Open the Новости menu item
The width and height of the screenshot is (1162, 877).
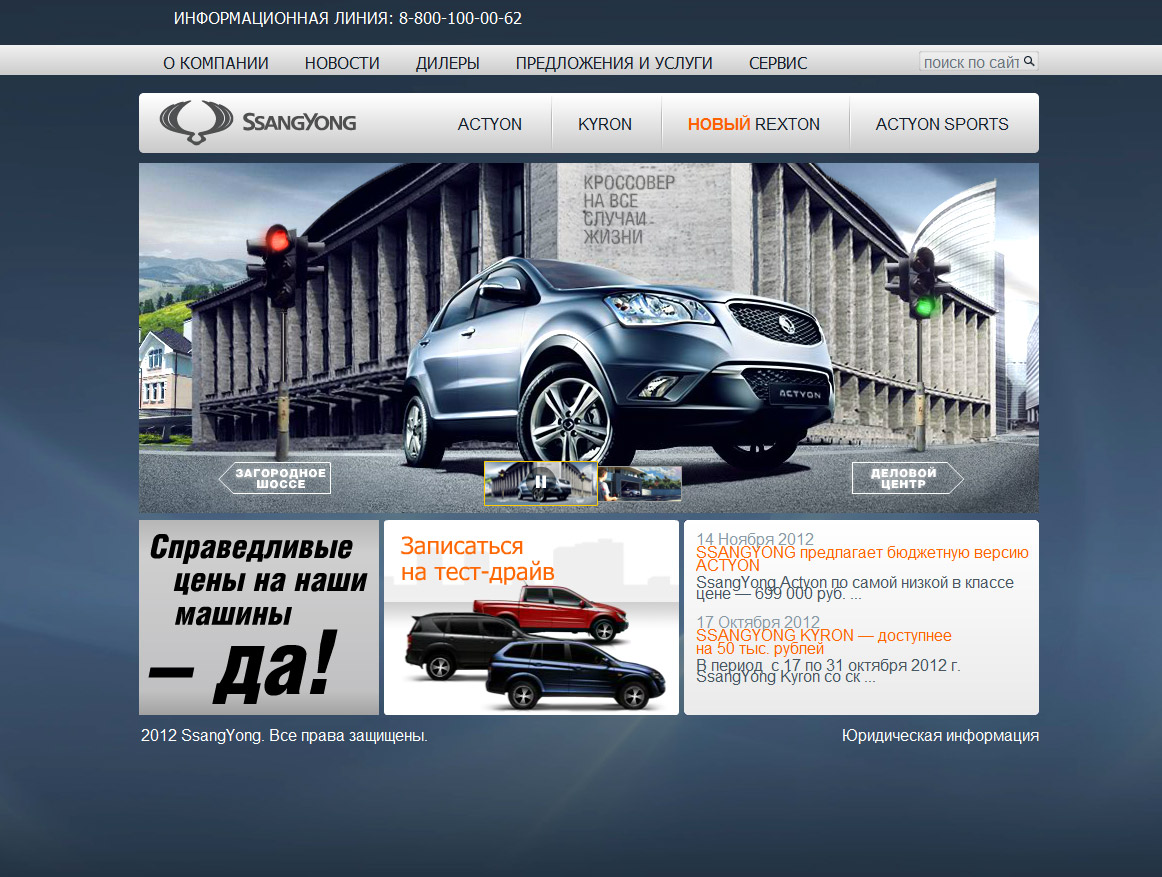[342, 63]
